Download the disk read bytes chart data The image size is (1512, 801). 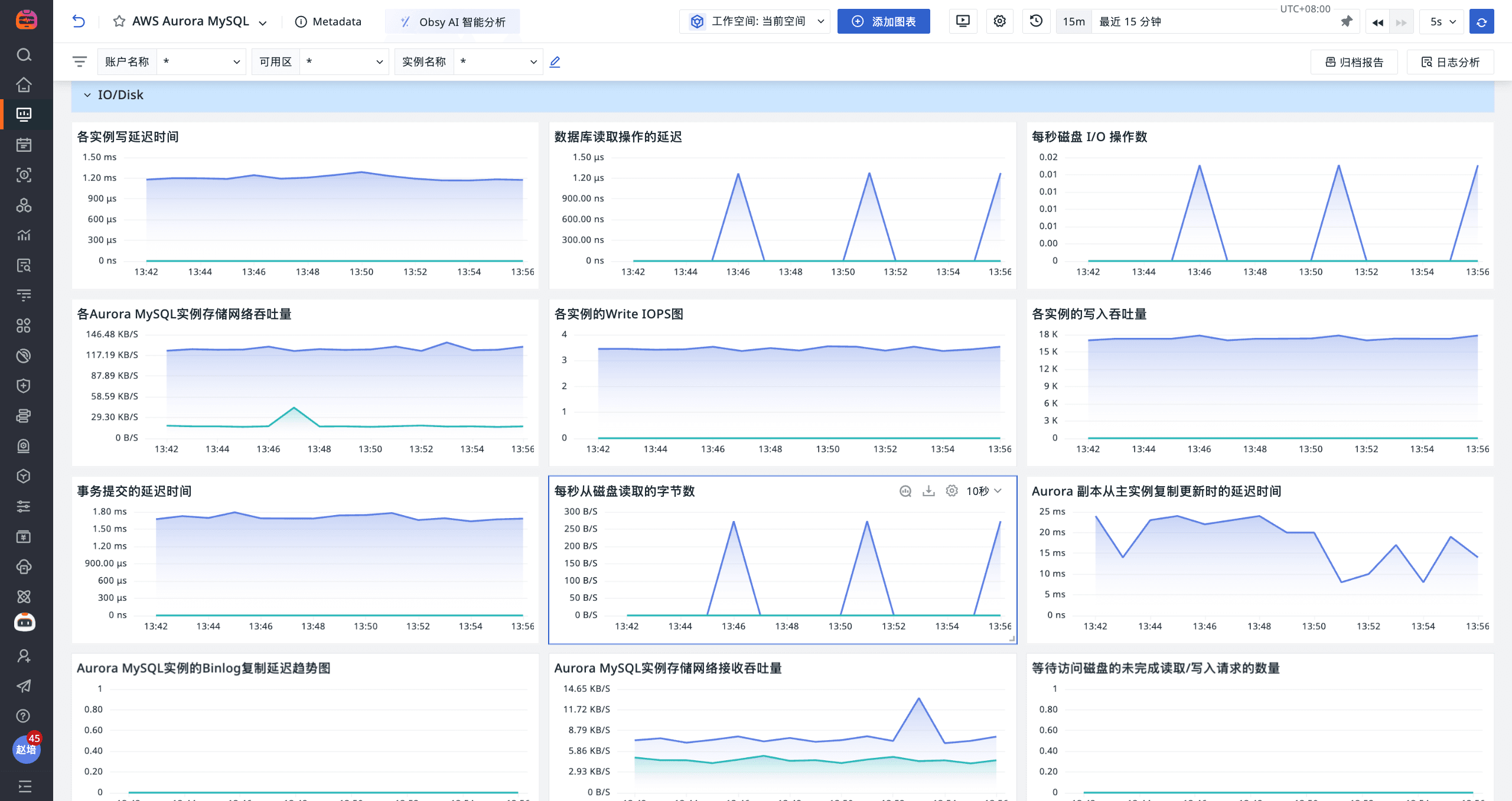928,491
